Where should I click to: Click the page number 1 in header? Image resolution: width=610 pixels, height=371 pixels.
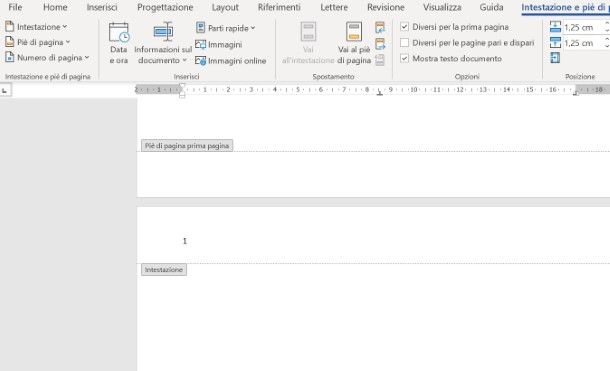185,241
